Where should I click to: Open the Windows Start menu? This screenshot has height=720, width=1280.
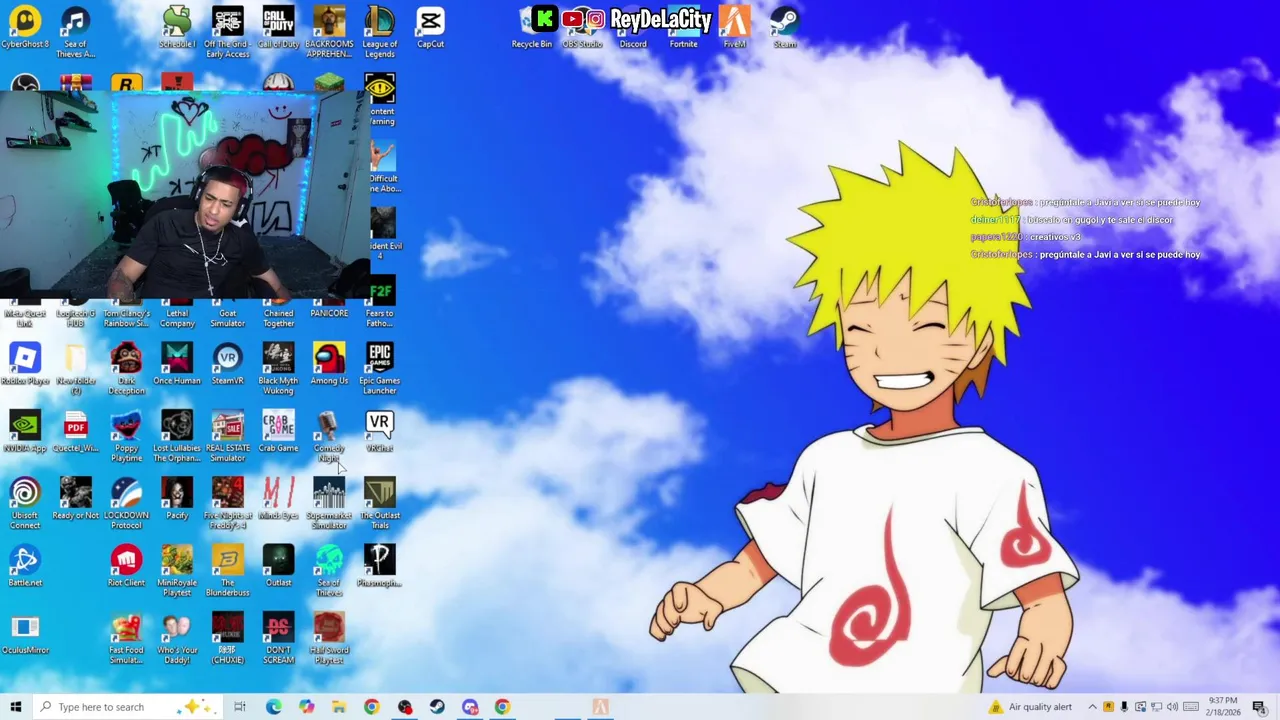click(x=15, y=707)
